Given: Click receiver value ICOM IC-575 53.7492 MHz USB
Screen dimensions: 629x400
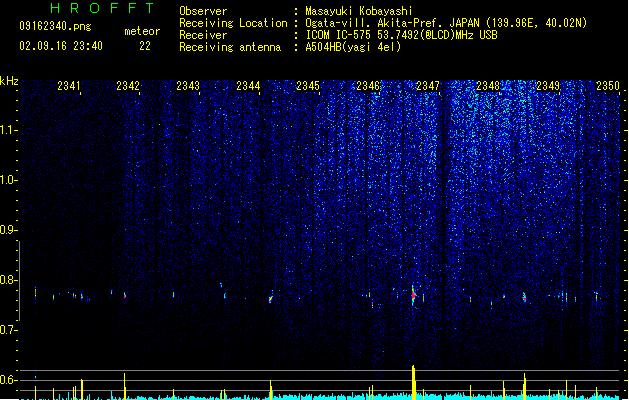Looking at the screenshot, I should pyautogui.click(x=402, y=35).
